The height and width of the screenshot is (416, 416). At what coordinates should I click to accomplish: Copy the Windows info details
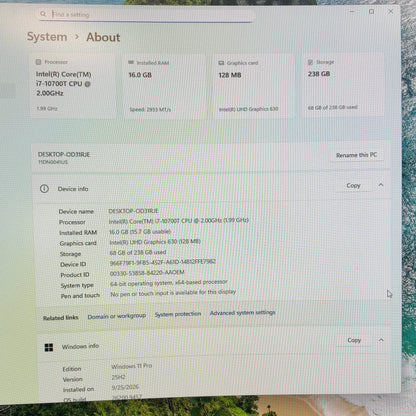click(354, 340)
